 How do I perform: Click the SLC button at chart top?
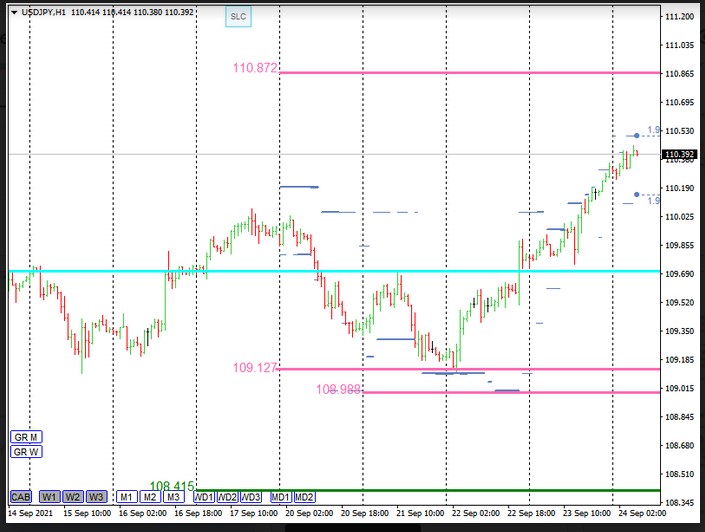237,17
